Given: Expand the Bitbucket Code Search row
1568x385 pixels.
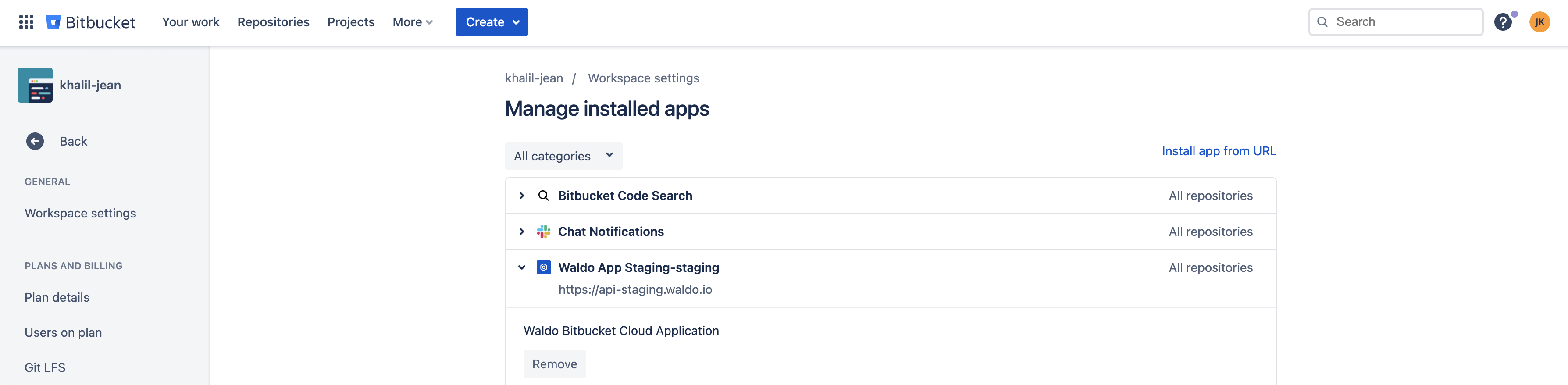Looking at the screenshot, I should point(522,196).
